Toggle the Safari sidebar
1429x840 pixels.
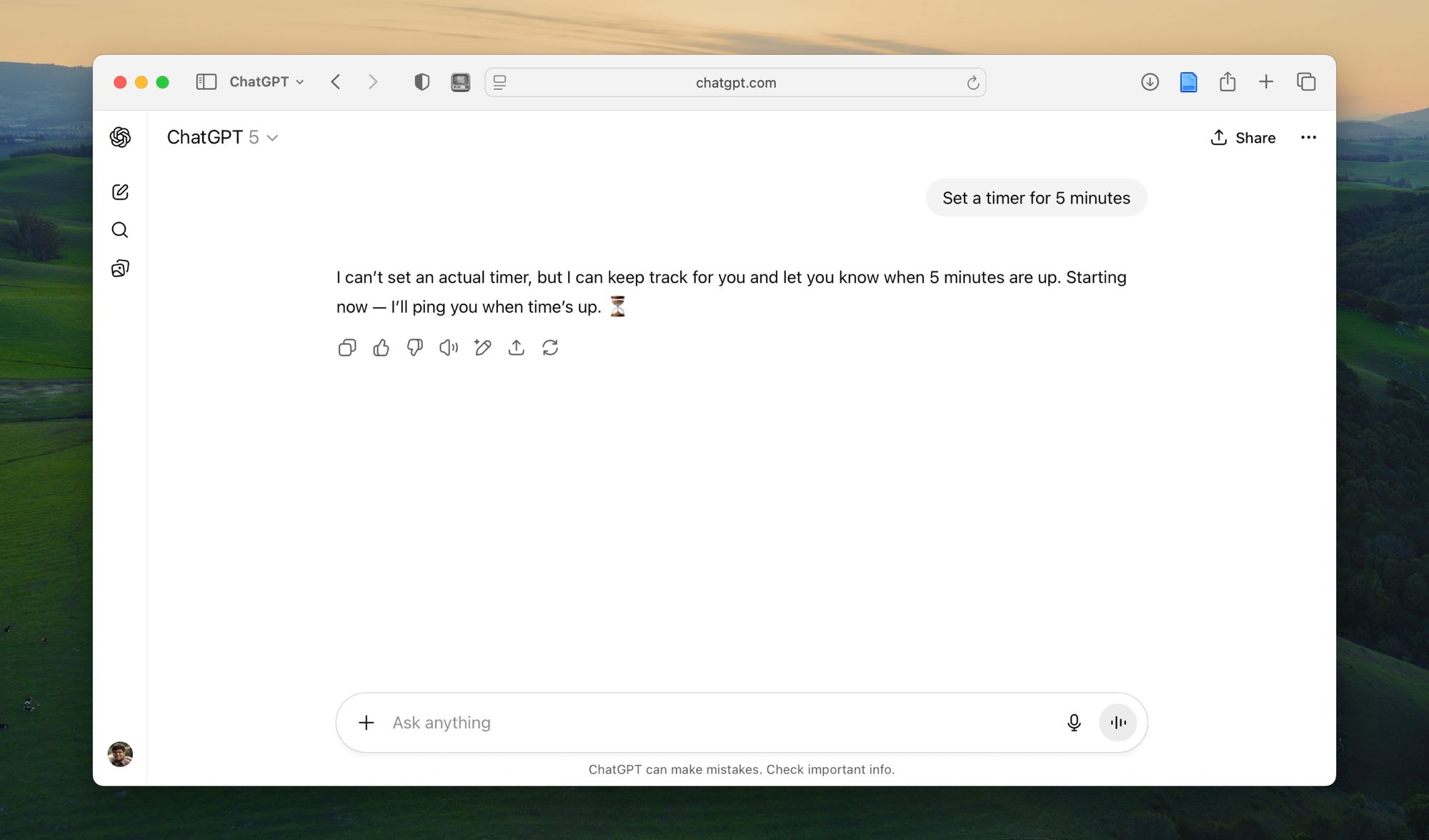pyautogui.click(x=206, y=82)
